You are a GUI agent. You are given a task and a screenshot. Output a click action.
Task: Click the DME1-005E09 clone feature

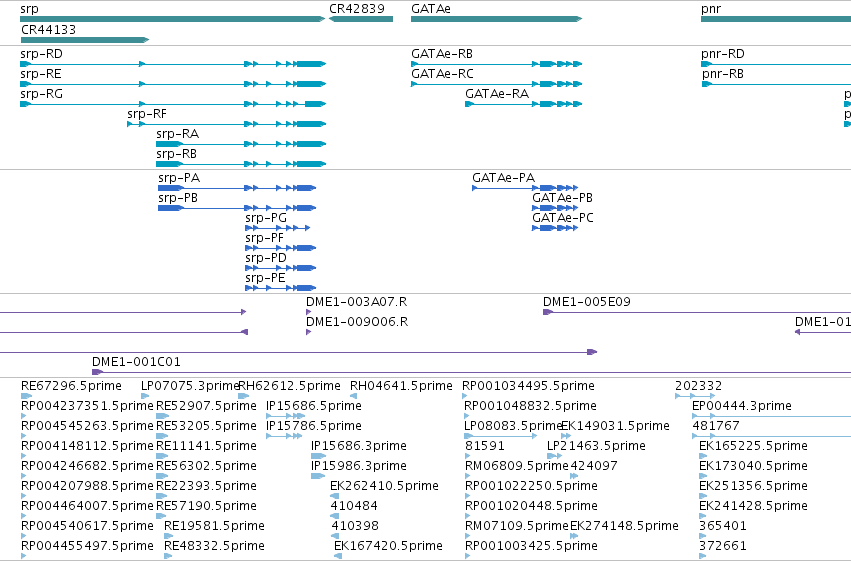(x=697, y=312)
